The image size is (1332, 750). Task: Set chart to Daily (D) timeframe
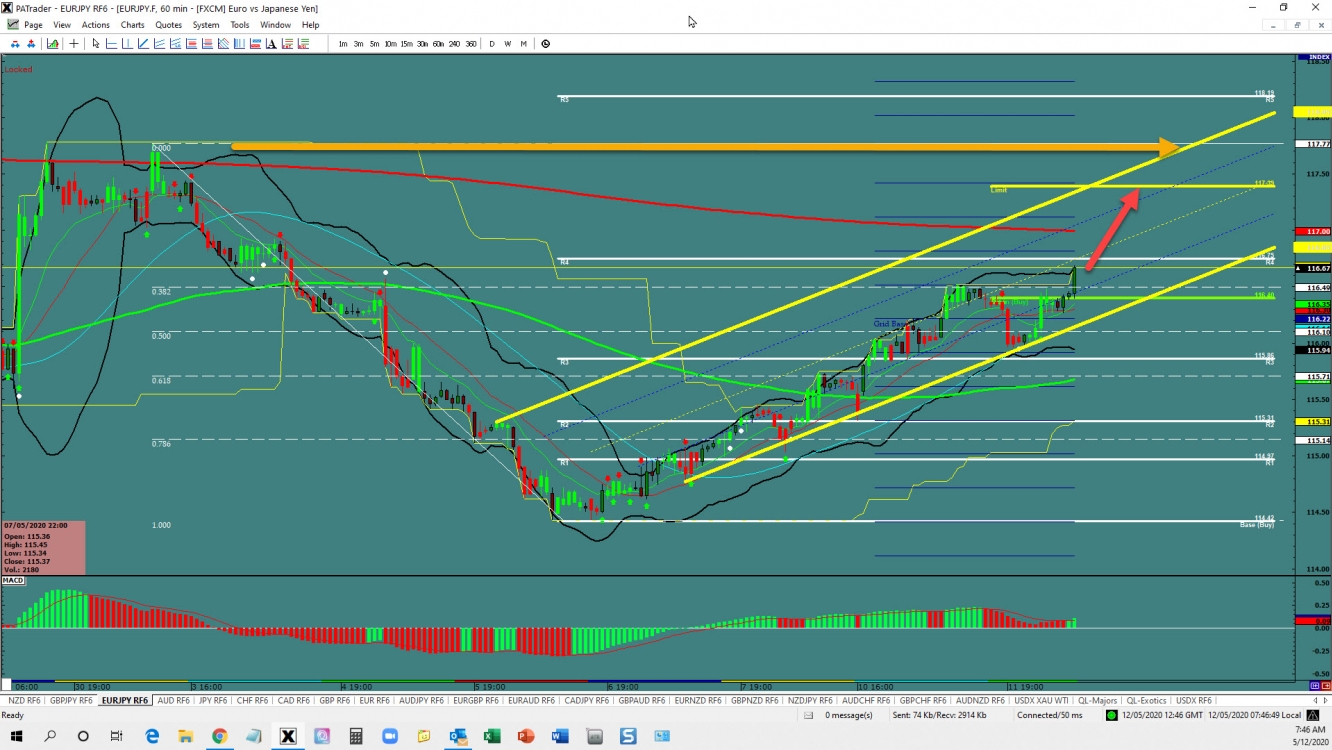coord(491,44)
